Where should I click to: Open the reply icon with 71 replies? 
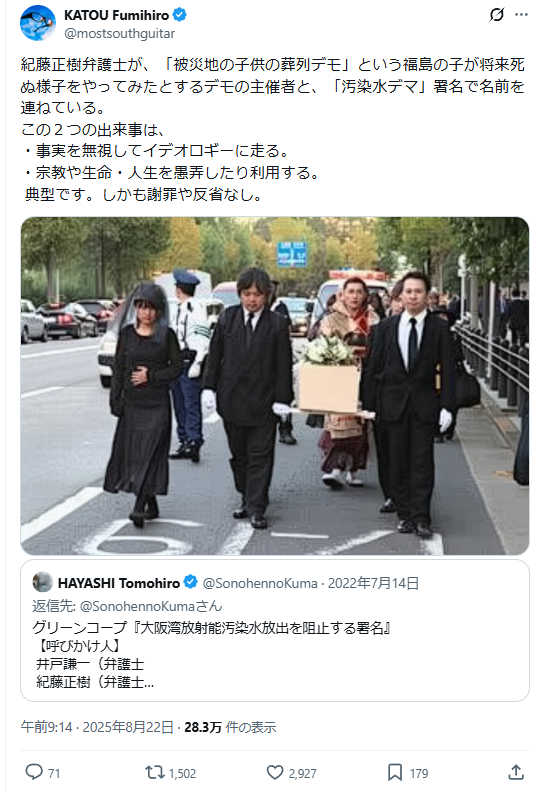(x=34, y=772)
